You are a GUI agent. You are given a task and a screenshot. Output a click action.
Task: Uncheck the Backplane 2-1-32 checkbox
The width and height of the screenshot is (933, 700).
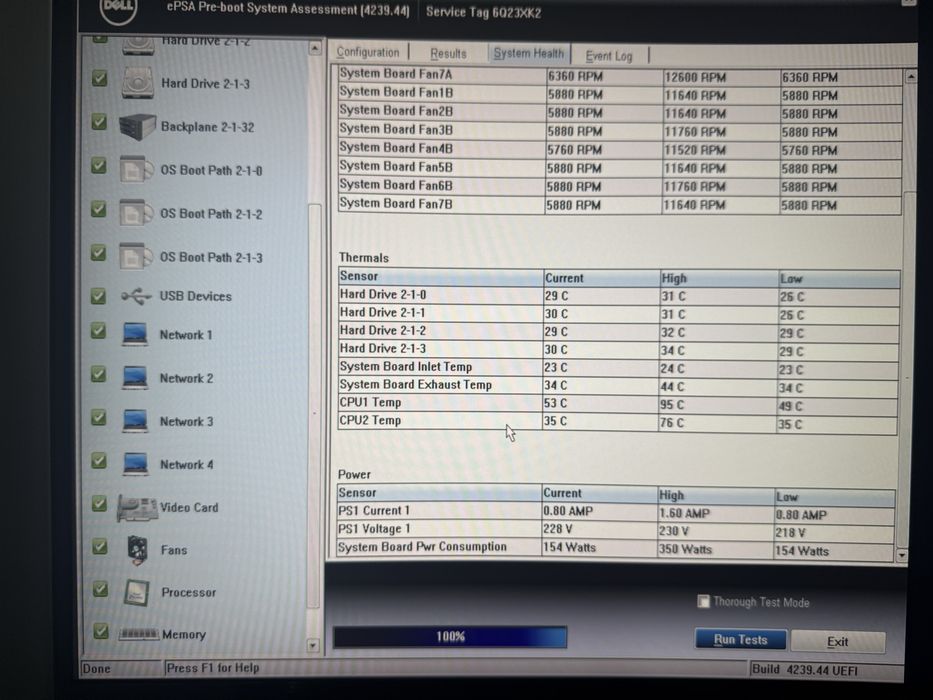click(99, 121)
